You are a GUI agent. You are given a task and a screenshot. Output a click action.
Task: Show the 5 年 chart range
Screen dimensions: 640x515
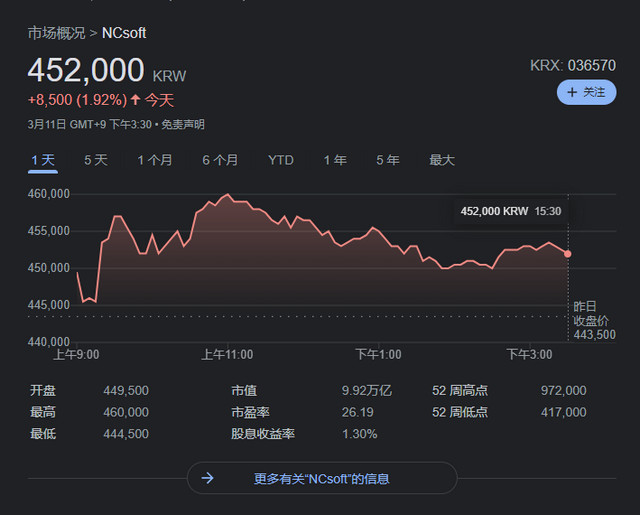tap(388, 160)
